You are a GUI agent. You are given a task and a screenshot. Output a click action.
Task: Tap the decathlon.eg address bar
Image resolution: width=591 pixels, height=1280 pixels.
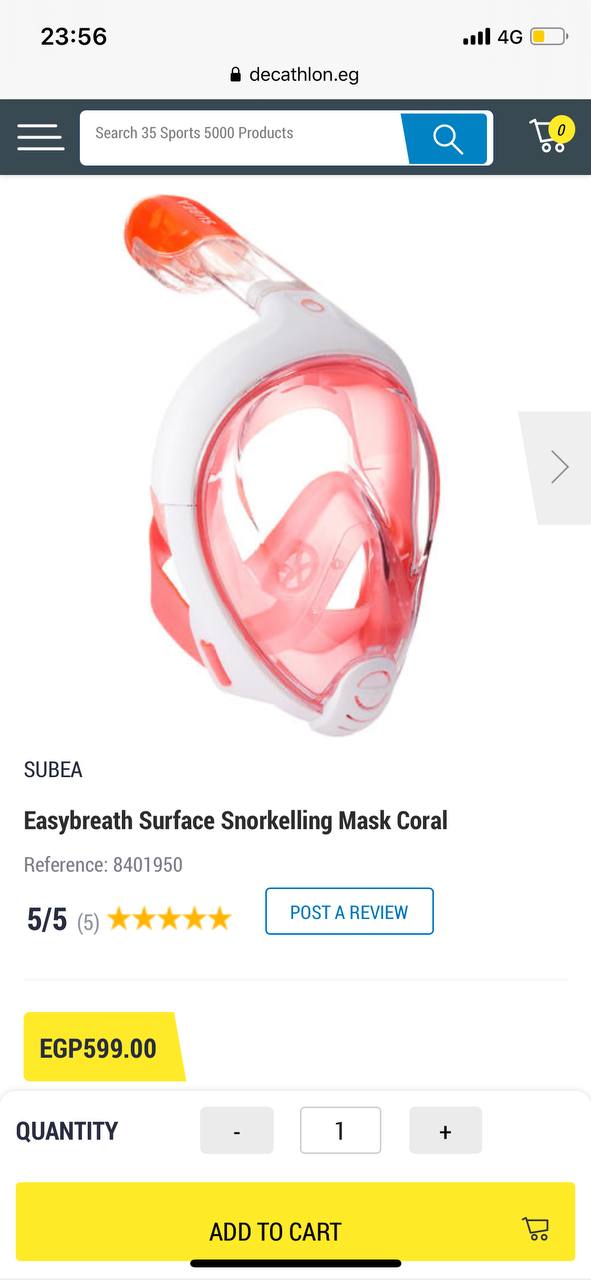[x=295, y=75]
